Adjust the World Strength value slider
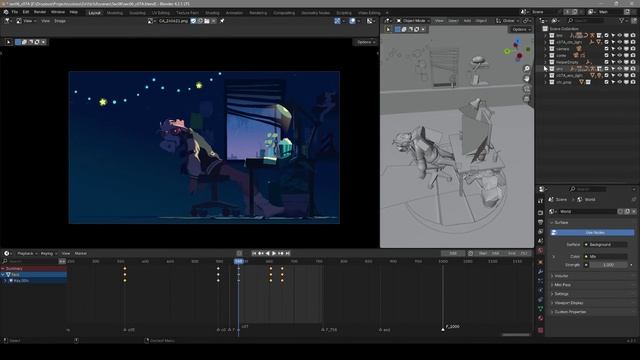This screenshot has height=360, width=640. point(608,265)
